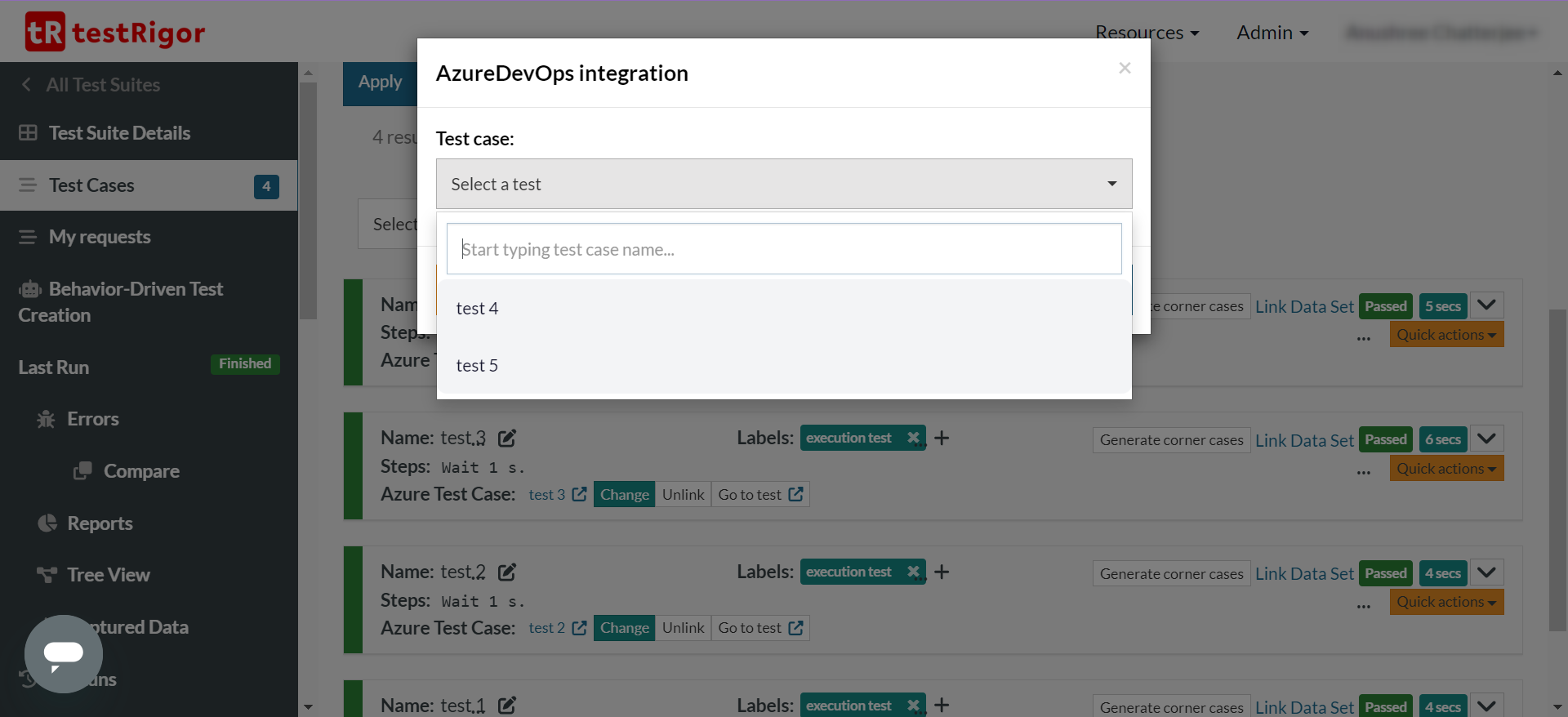Screen dimensions: 1568x717
Task: Edit test 2 name with pencil icon
Action: (x=507, y=572)
